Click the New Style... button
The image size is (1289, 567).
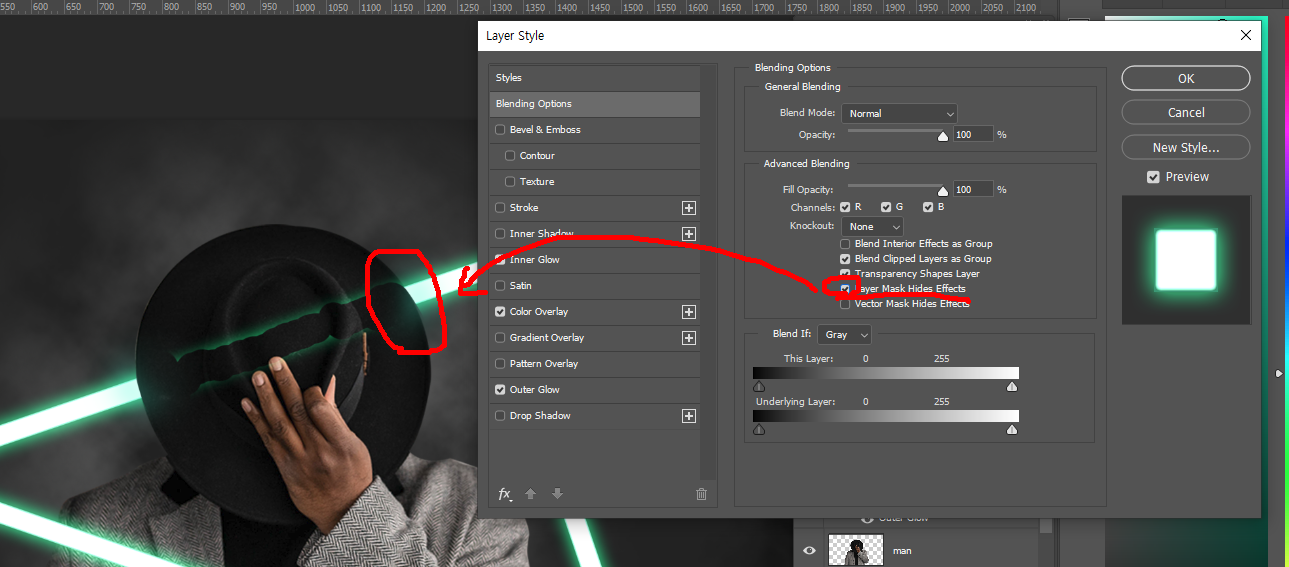pos(1185,147)
